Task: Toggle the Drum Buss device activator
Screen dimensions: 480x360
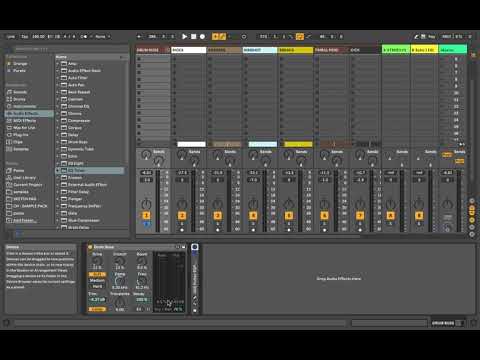Action: pos(90,247)
